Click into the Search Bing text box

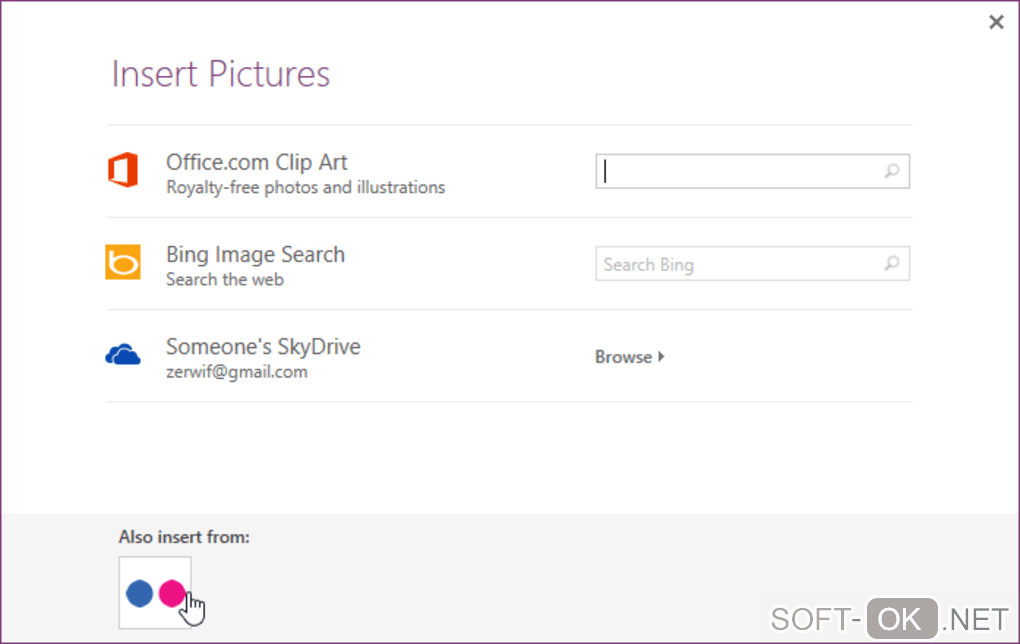pyautogui.click(x=740, y=264)
